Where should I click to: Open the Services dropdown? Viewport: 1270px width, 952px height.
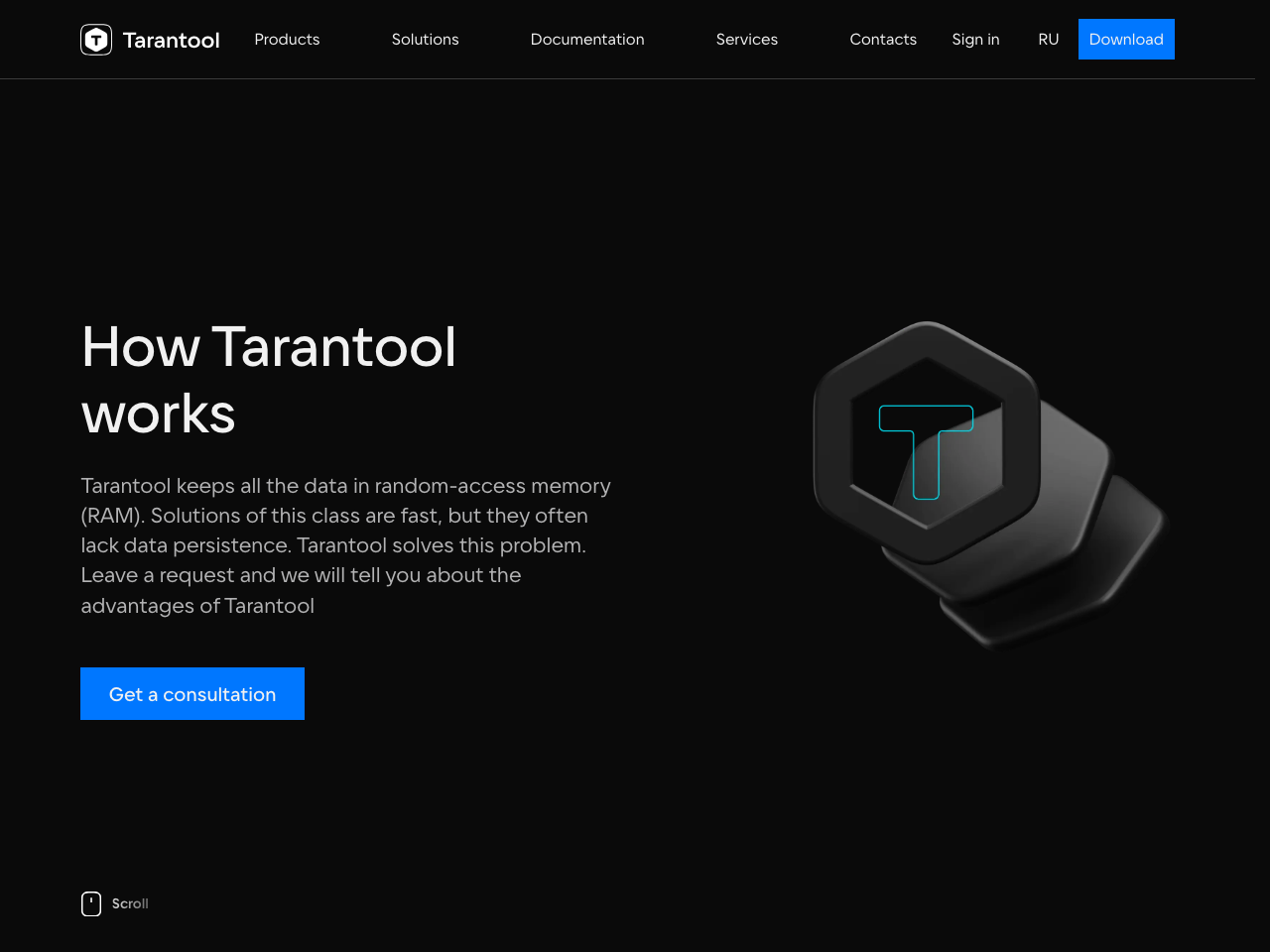(x=746, y=40)
